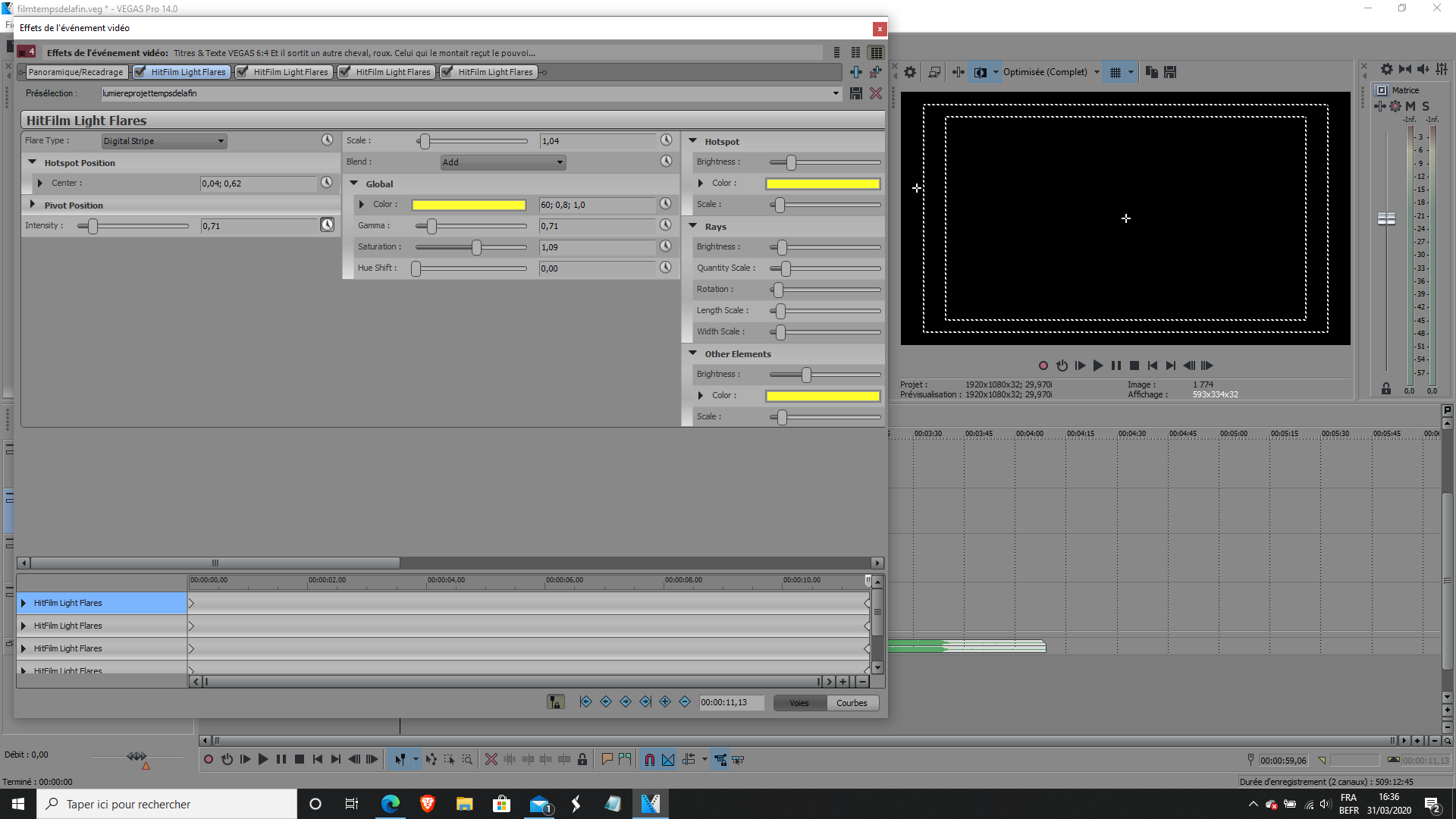
Task: Toggle sync cursor lock in keyframe toolbar
Action: 556,702
